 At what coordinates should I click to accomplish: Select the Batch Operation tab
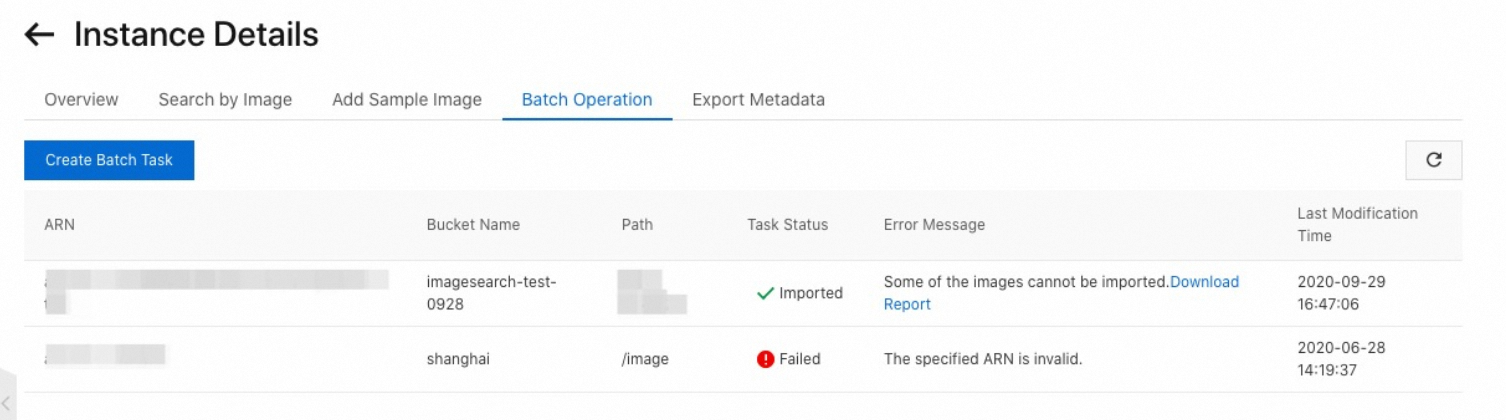click(587, 100)
